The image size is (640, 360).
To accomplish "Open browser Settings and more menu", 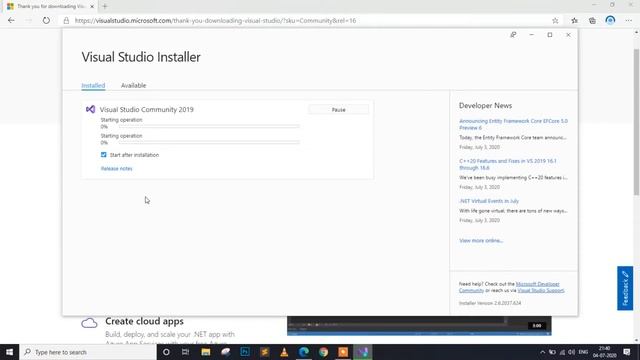I will [x=629, y=20].
